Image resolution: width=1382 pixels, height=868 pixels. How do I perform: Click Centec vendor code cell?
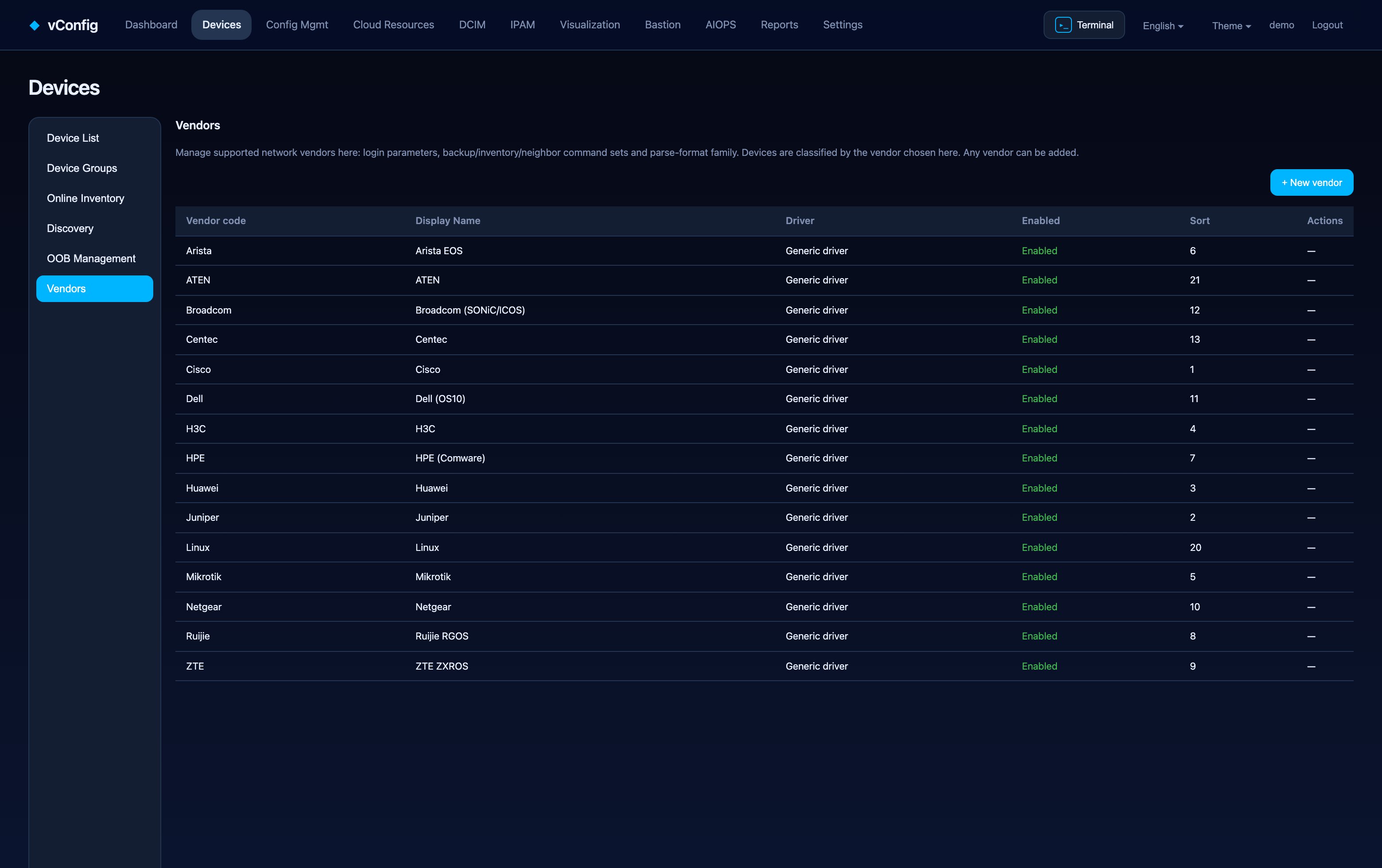[202, 340]
